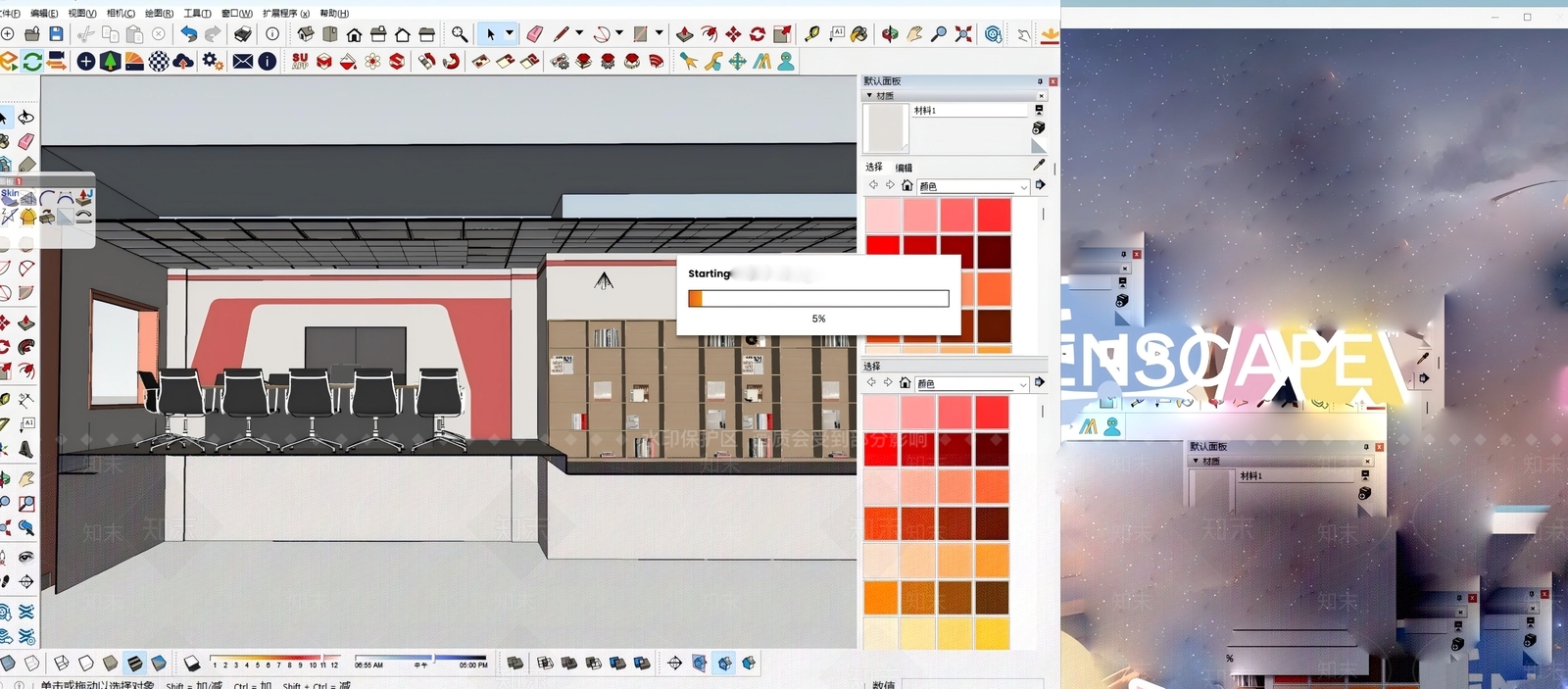The image size is (1568, 689).
Task: Select the Orbit tool
Action: pos(890,34)
